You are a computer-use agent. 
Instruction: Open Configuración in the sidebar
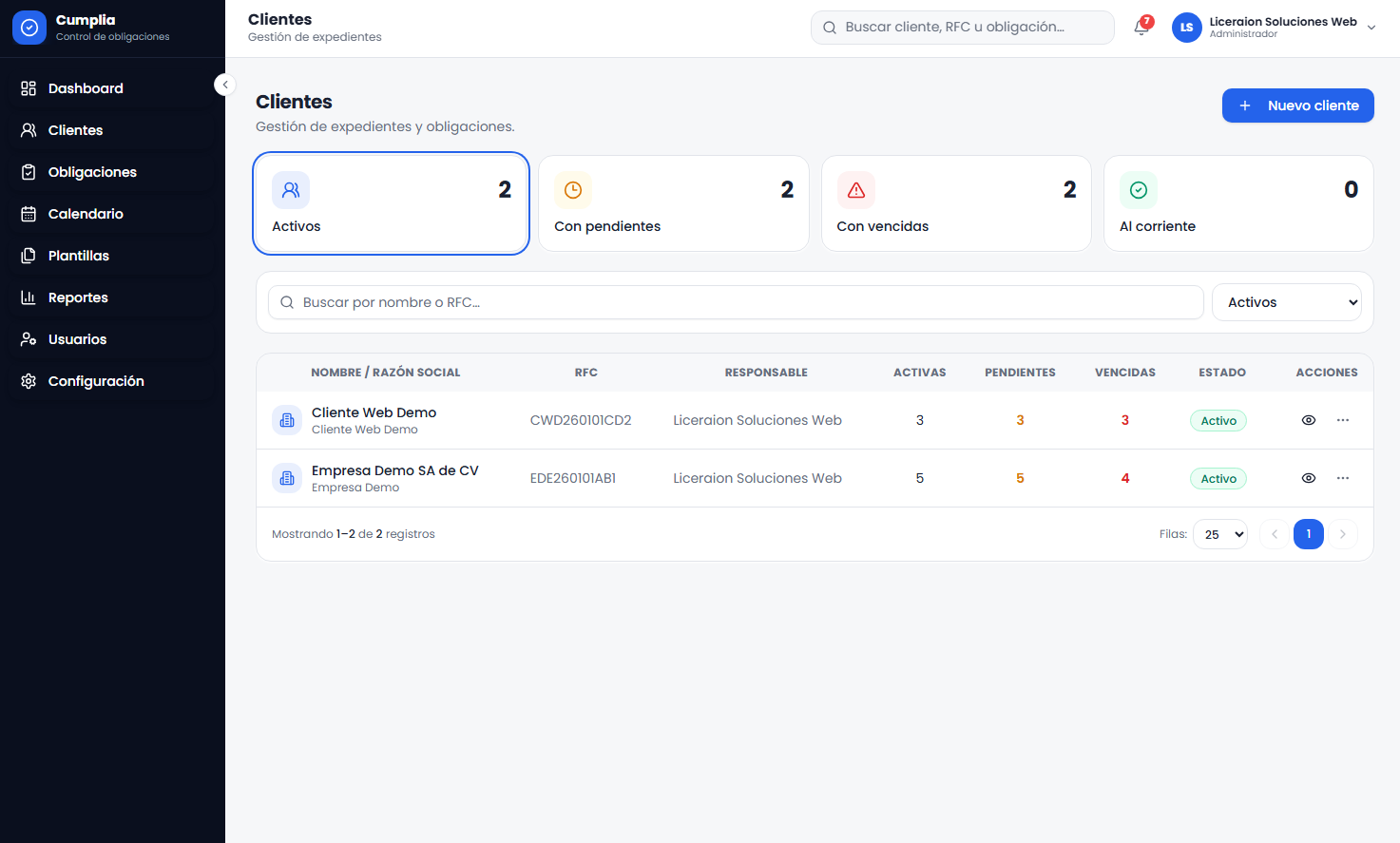click(112, 381)
